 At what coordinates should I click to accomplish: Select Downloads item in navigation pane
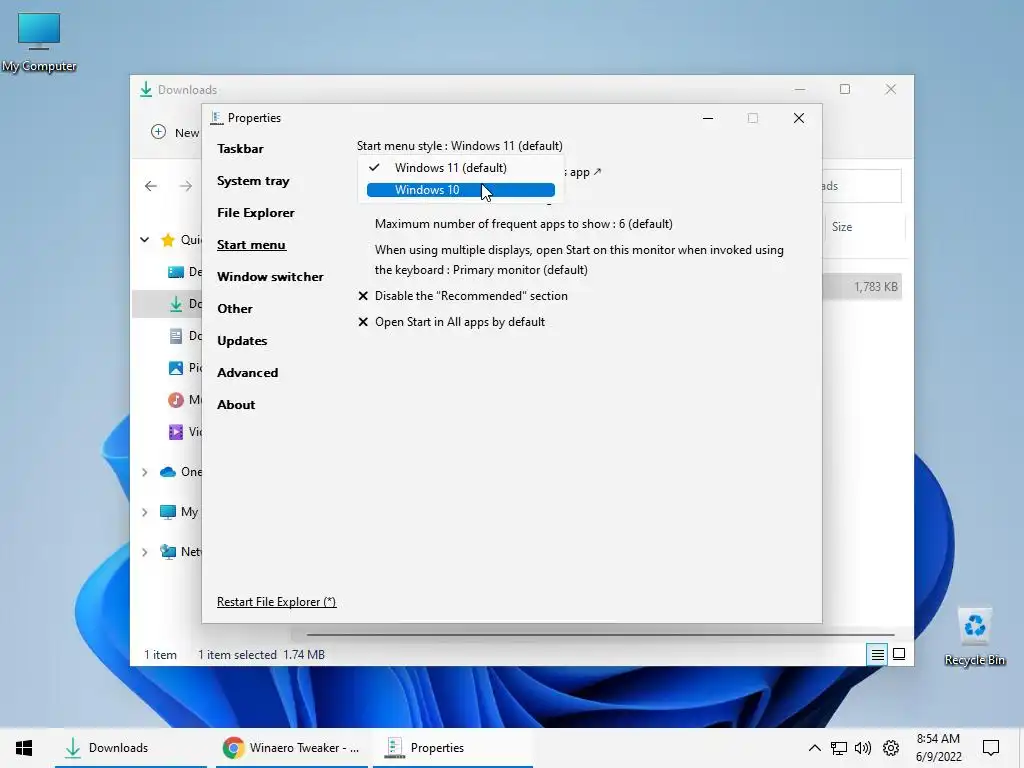(168, 304)
